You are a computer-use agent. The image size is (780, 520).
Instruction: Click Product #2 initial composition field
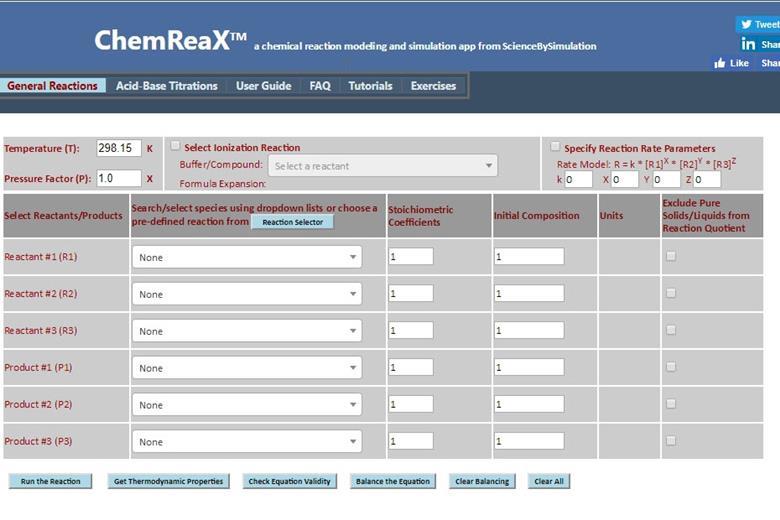[529, 404]
